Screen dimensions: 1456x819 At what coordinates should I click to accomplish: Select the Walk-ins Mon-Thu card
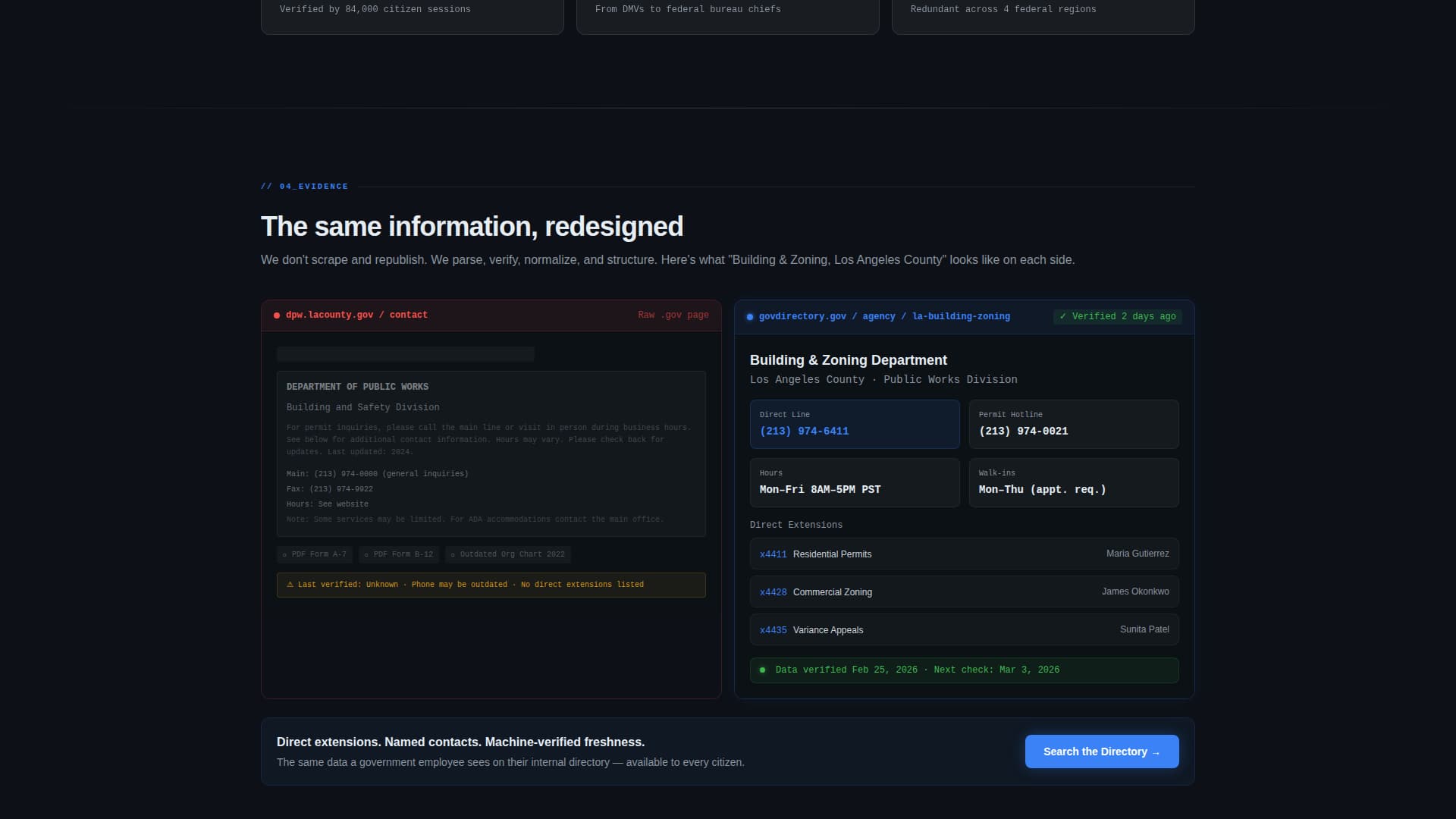[1074, 482]
